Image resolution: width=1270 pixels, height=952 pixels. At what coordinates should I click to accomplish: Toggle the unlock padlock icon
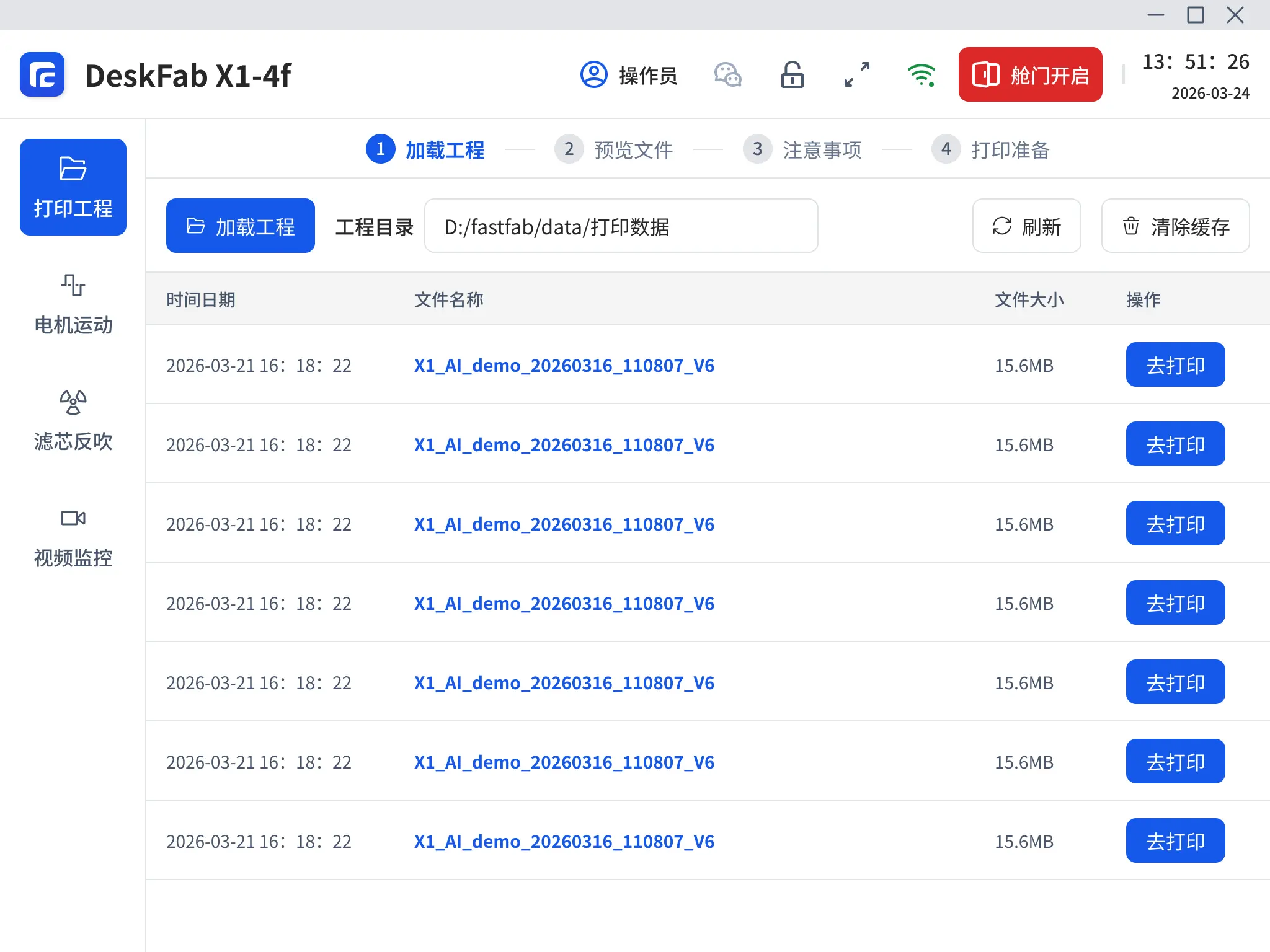[792, 75]
